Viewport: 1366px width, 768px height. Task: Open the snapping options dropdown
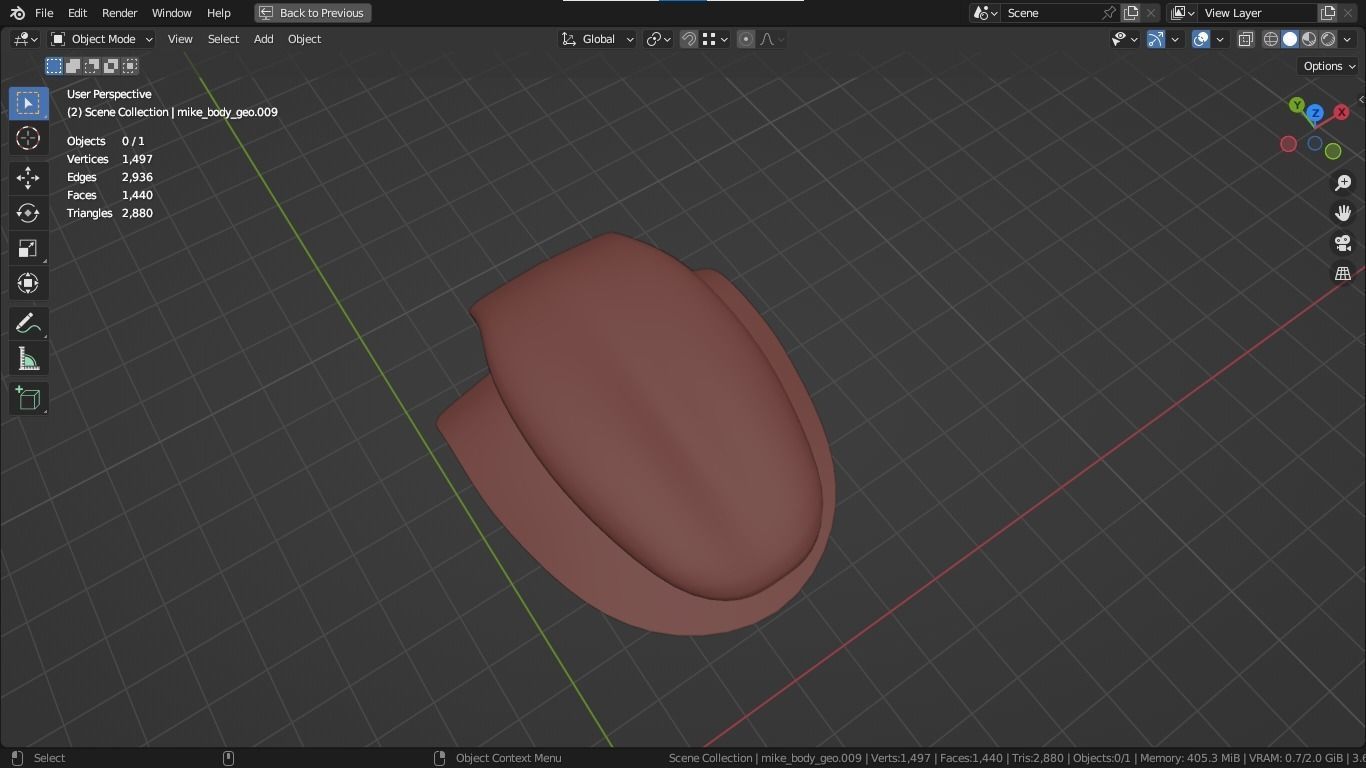[714, 39]
